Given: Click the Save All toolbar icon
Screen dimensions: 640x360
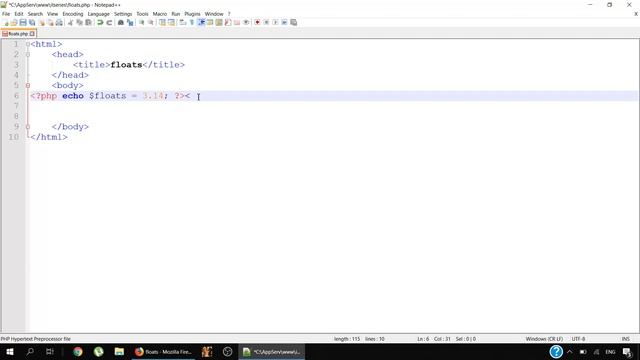Looking at the screenshot, I should pyautogui.click(x=32, y=22).
